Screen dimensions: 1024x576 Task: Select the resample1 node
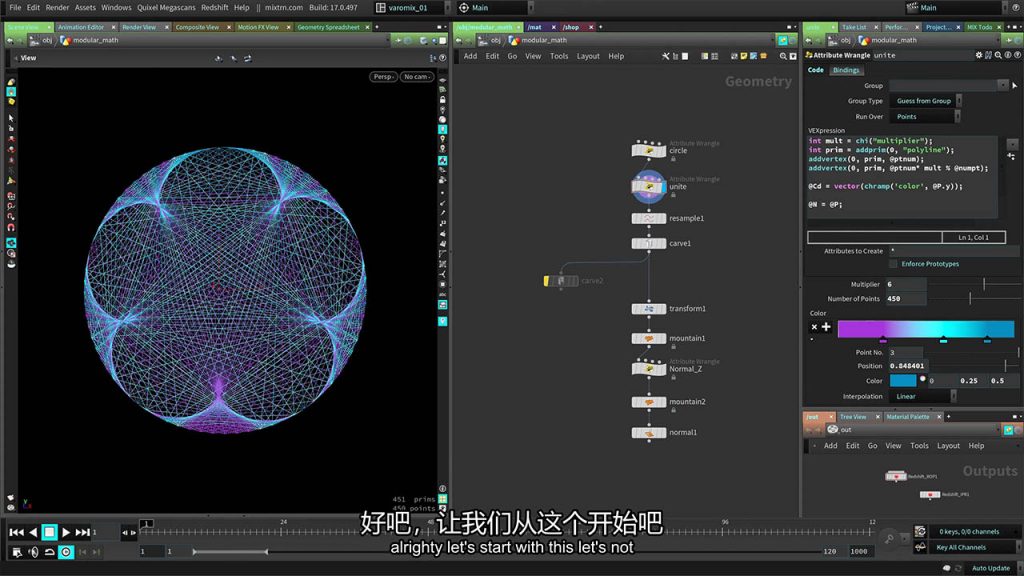click(x=648, y=218)
